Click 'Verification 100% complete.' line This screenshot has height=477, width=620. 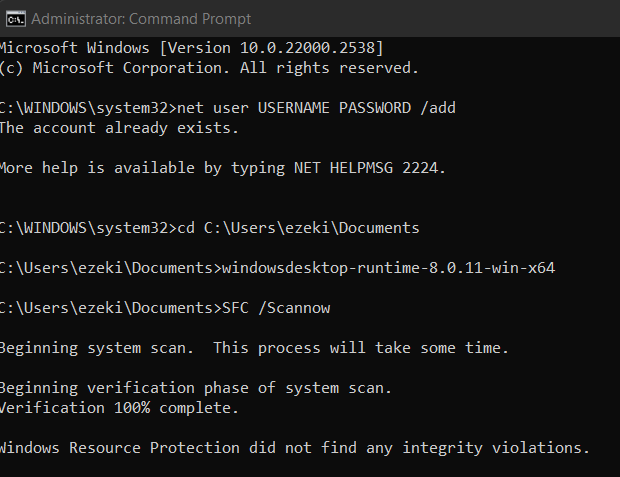(x=119, y=408)
